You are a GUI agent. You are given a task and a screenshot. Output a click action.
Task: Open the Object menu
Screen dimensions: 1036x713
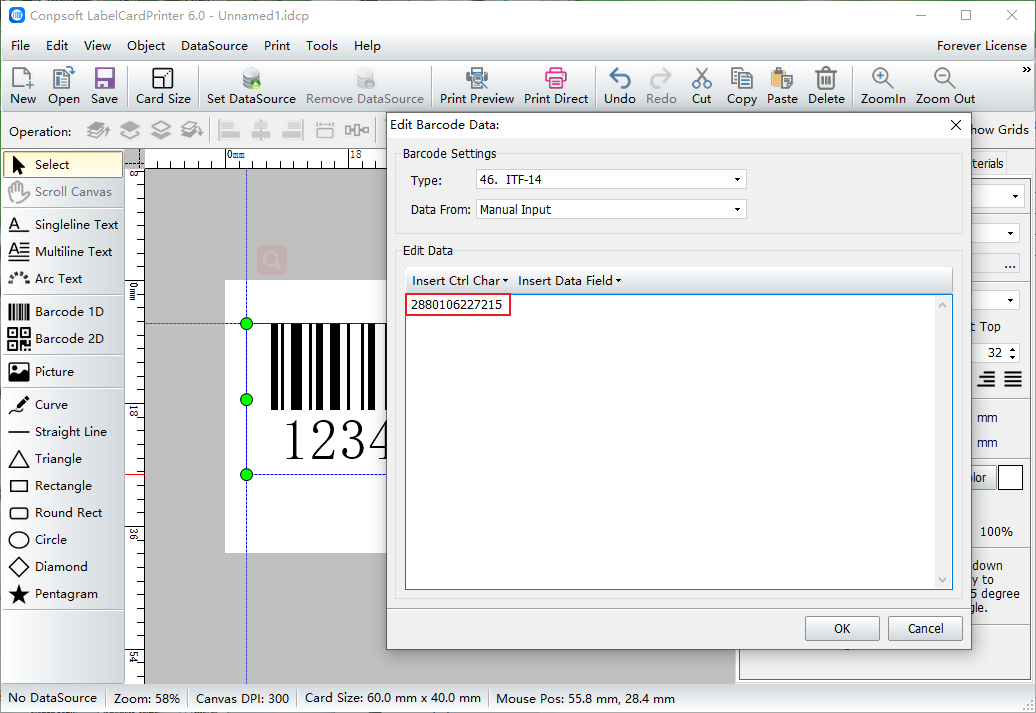146,46
